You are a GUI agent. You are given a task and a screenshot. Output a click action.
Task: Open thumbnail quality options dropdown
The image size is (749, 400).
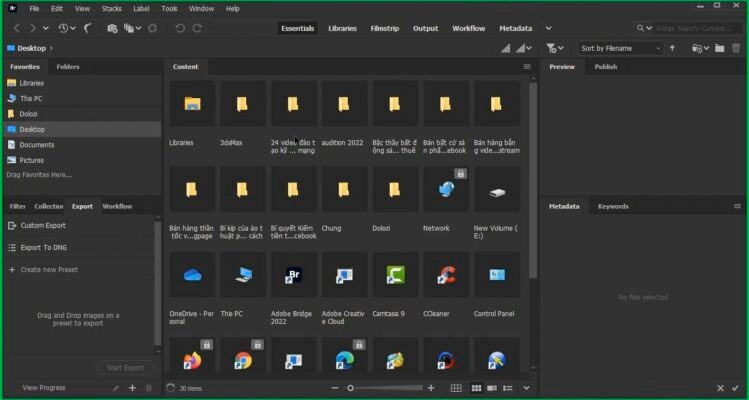524,48
